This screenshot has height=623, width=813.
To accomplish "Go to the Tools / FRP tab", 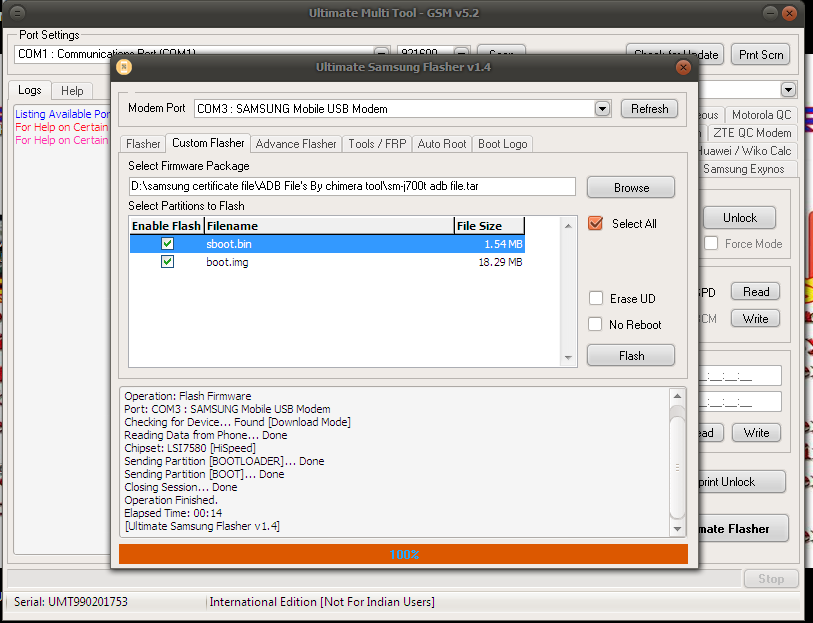I will [x=377, y=144].
